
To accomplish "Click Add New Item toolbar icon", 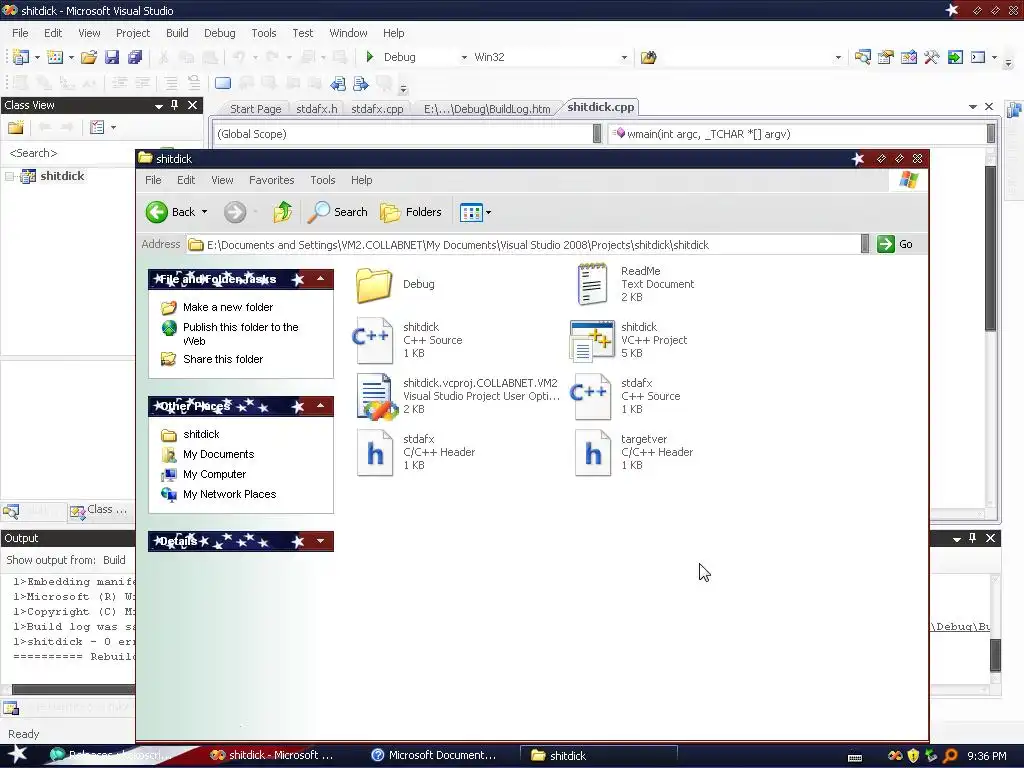I will point(55,57).
